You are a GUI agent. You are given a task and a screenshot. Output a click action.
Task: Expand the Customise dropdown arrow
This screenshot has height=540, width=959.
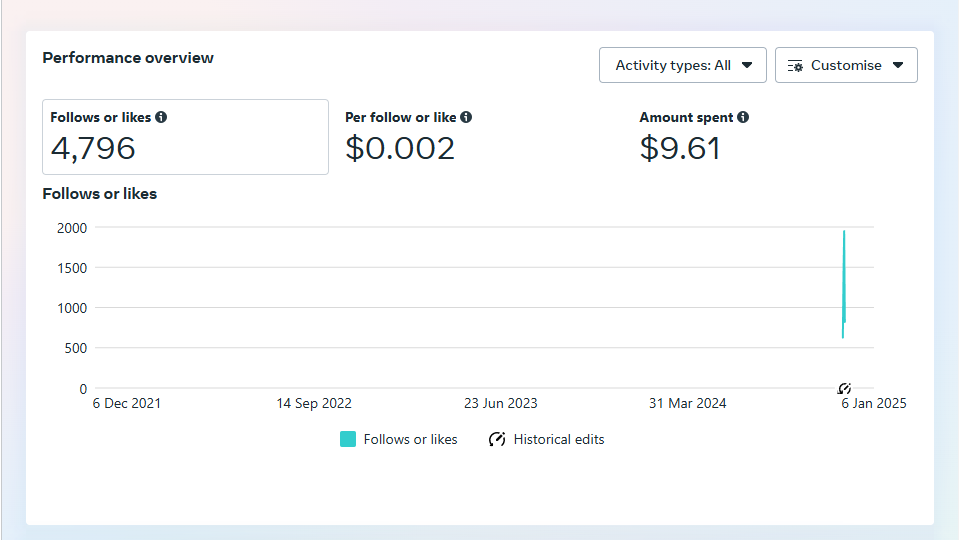(898, 65)
